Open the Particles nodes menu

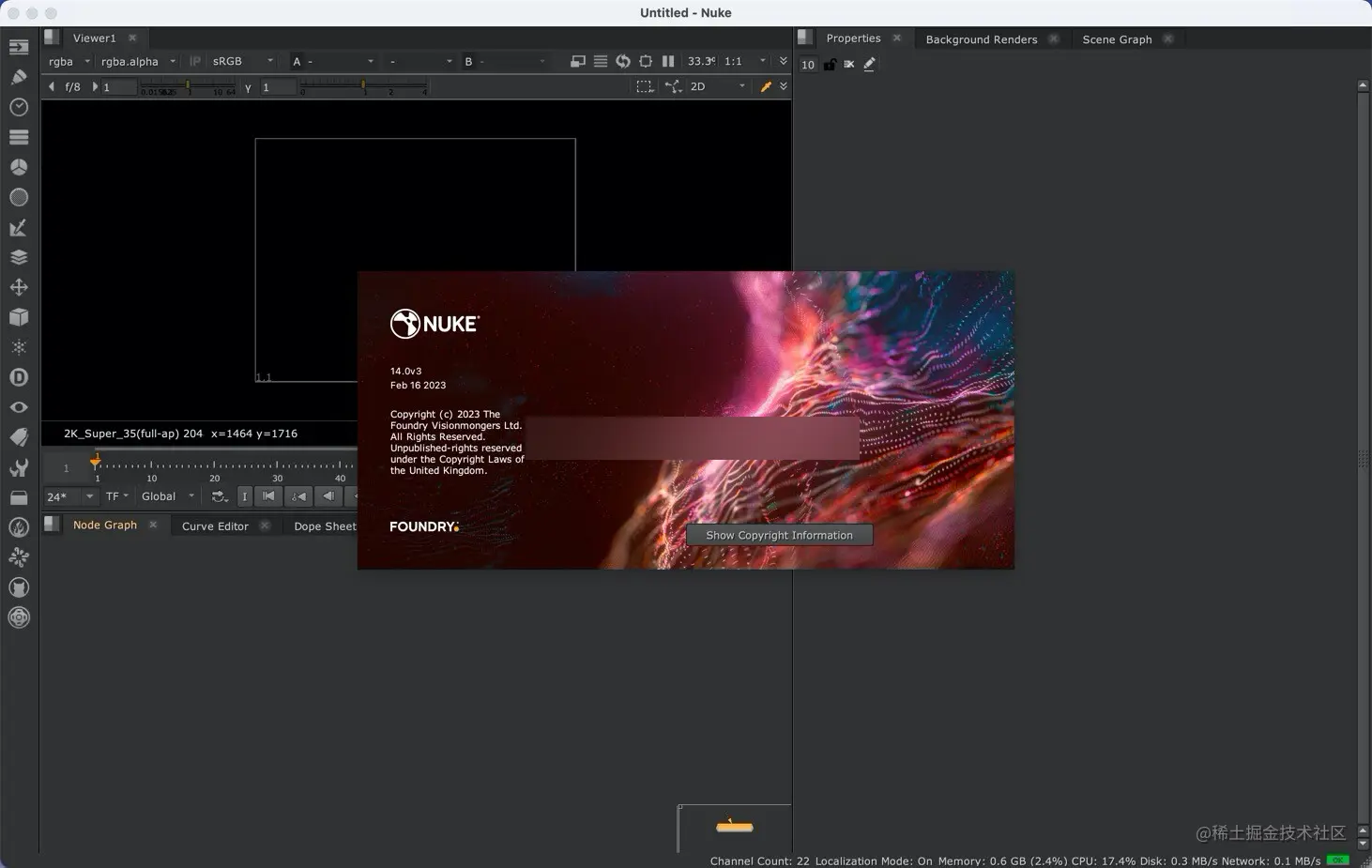(x=19, y=347)
